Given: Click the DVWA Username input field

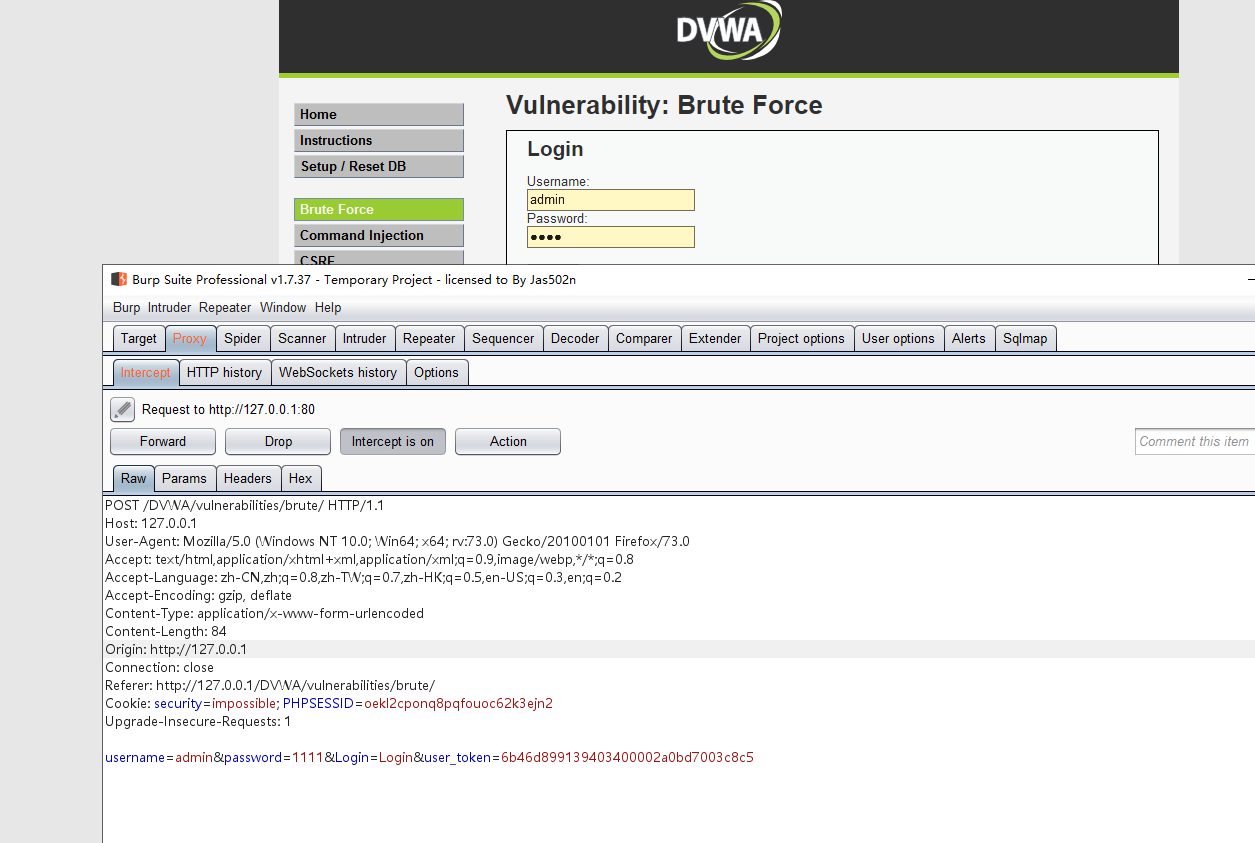Looking at the screenshot, I should (x=611, y=200).
